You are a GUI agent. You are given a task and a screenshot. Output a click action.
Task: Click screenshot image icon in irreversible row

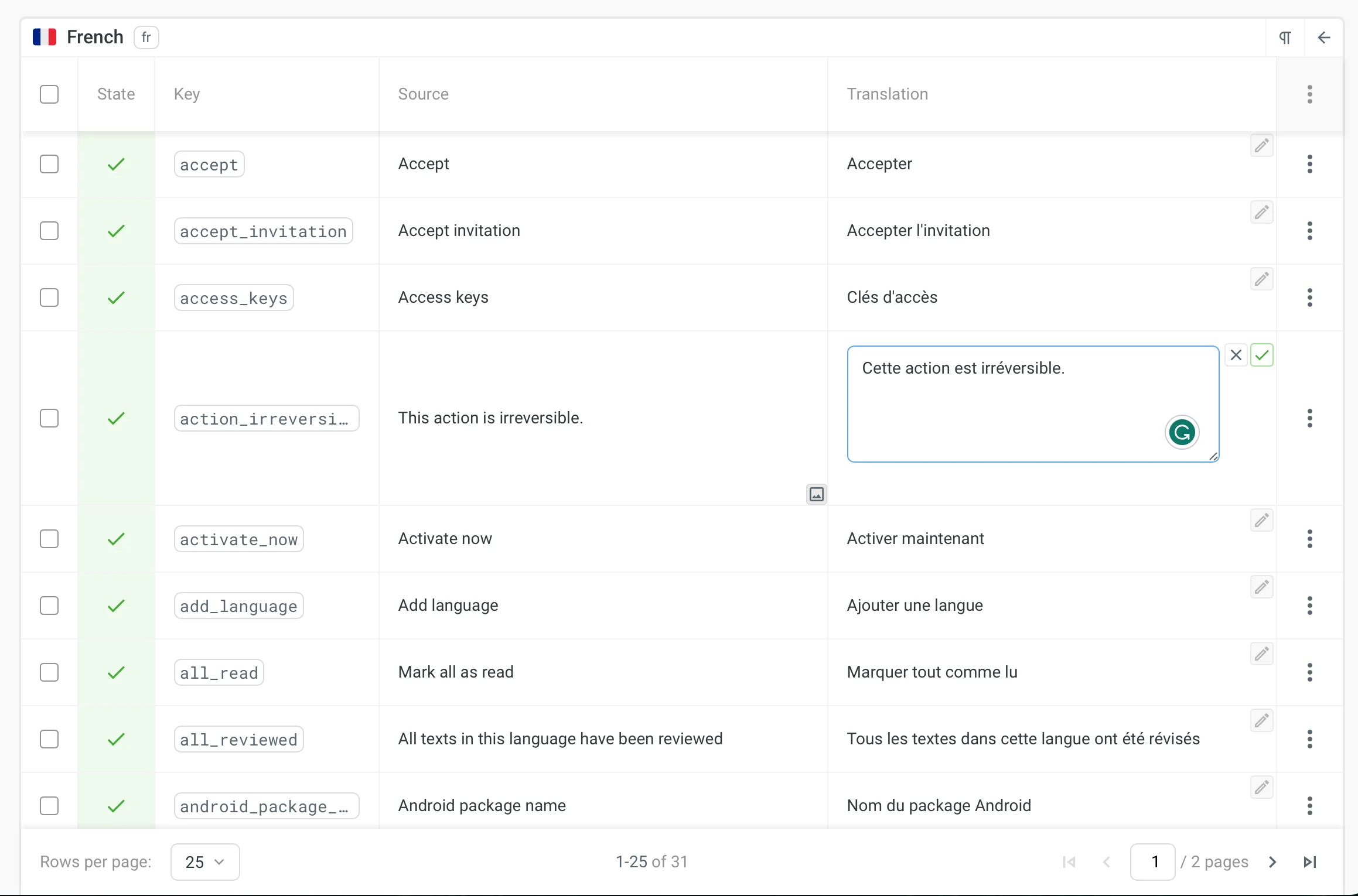click(816, 494)
